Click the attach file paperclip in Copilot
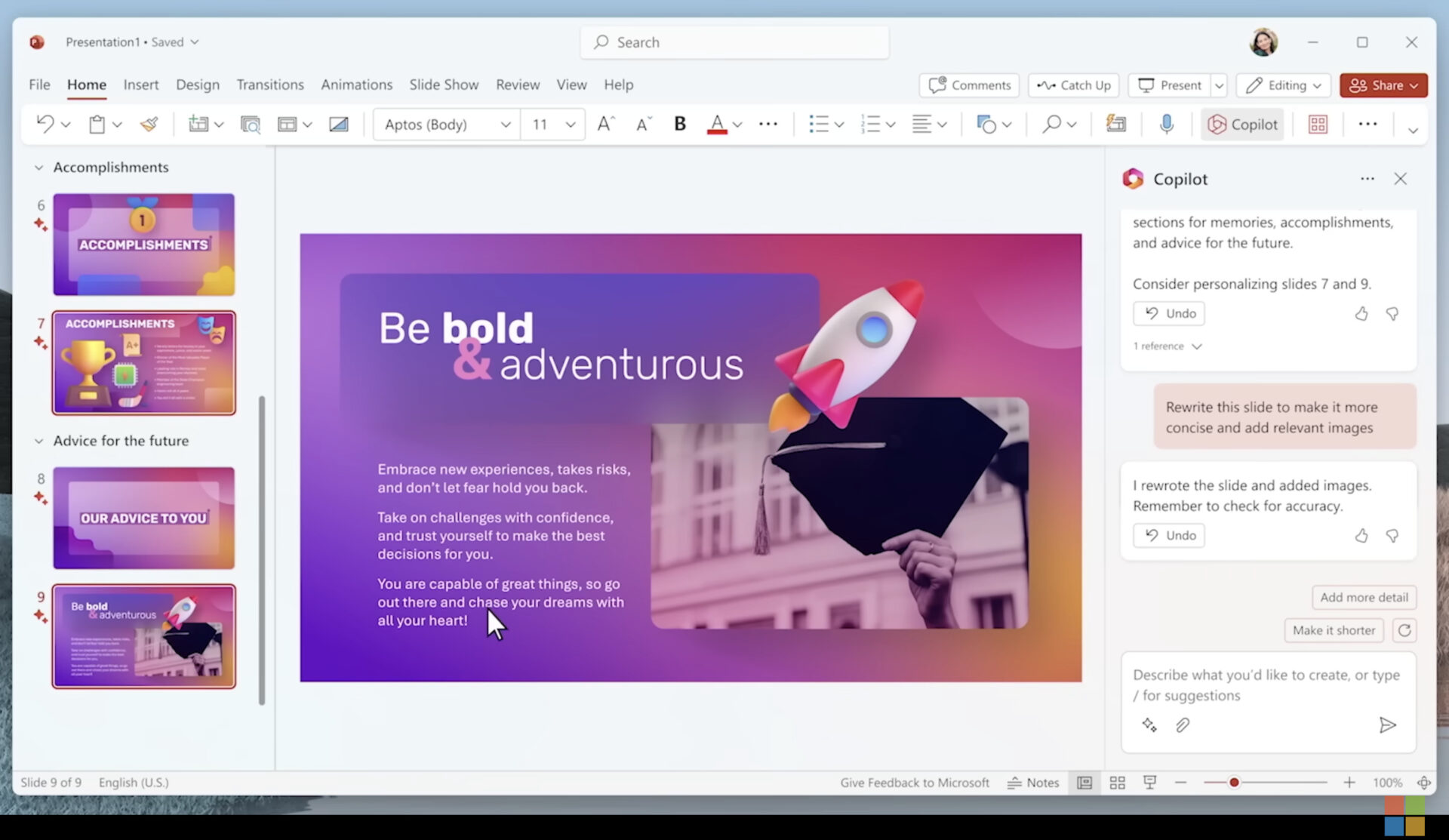 tap(1183, 725)
